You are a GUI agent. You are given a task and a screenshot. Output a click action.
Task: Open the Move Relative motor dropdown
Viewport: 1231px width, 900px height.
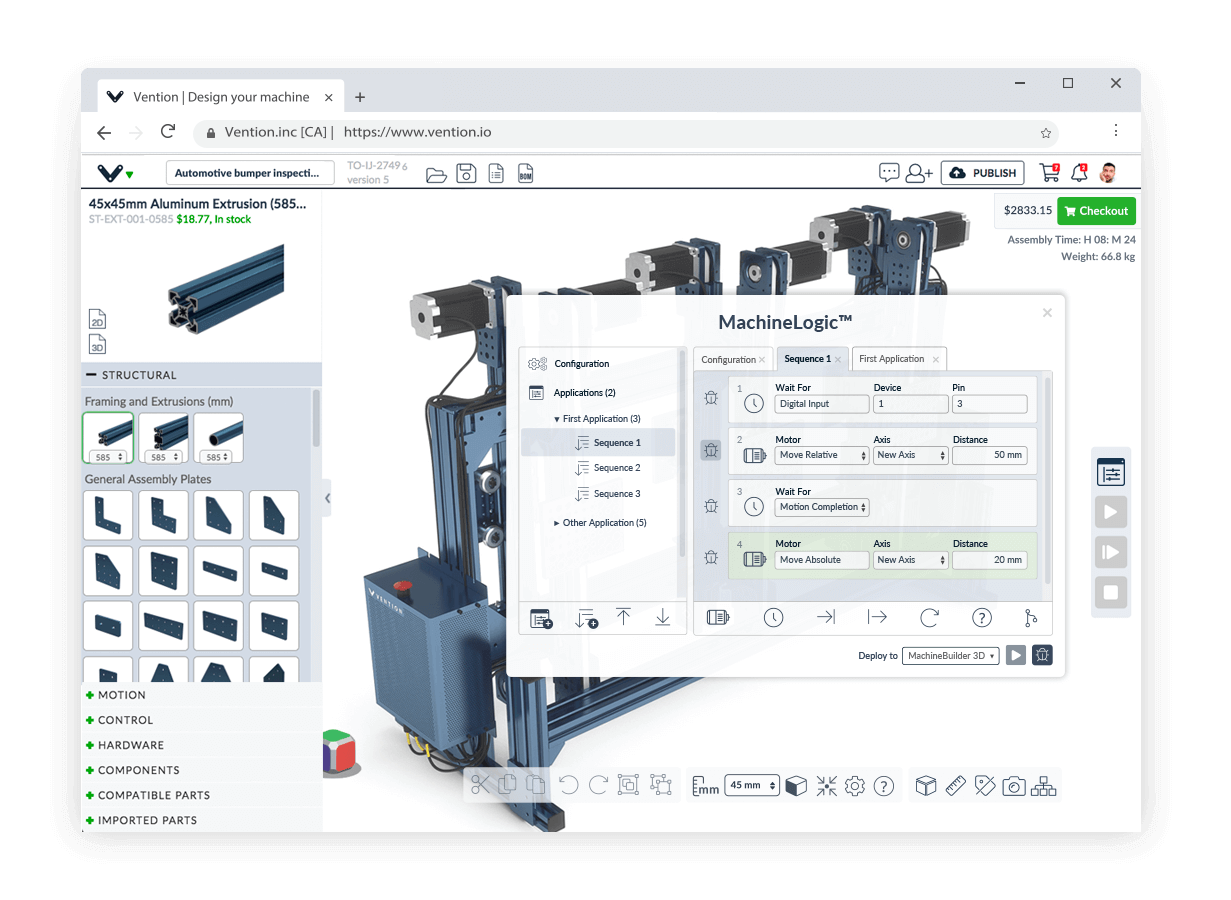coord(822,455)
